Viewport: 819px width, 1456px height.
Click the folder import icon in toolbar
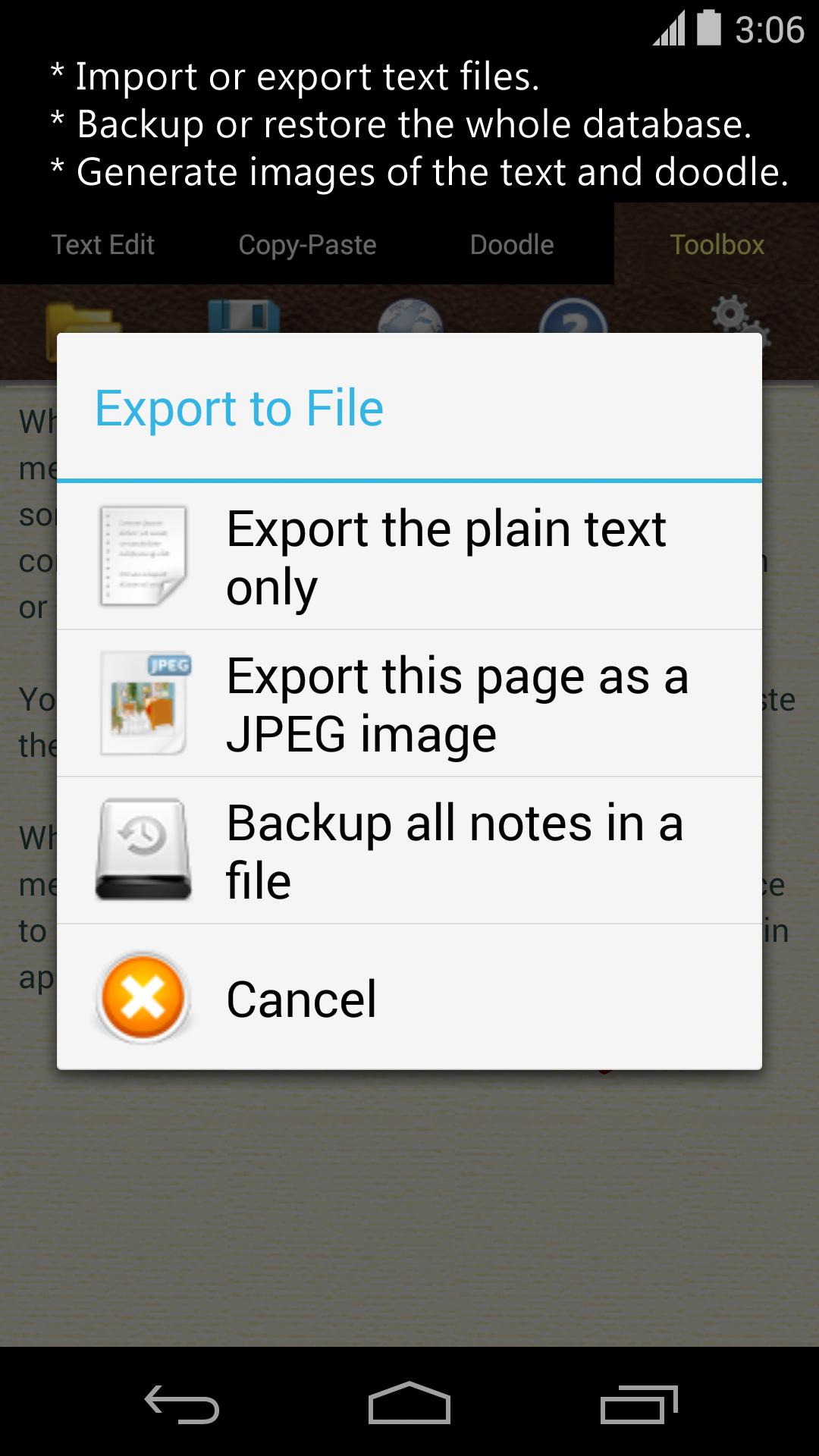pos(82,318)
